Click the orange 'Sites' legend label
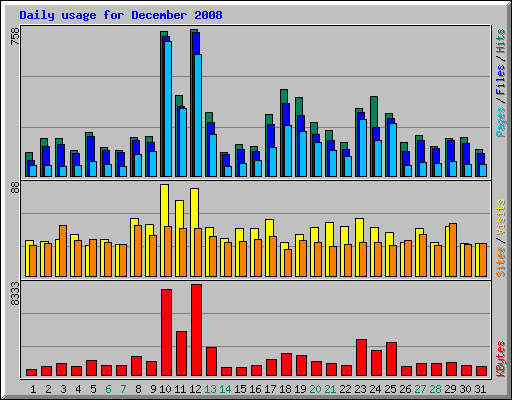Screen dimensions: 512x400 500,262
